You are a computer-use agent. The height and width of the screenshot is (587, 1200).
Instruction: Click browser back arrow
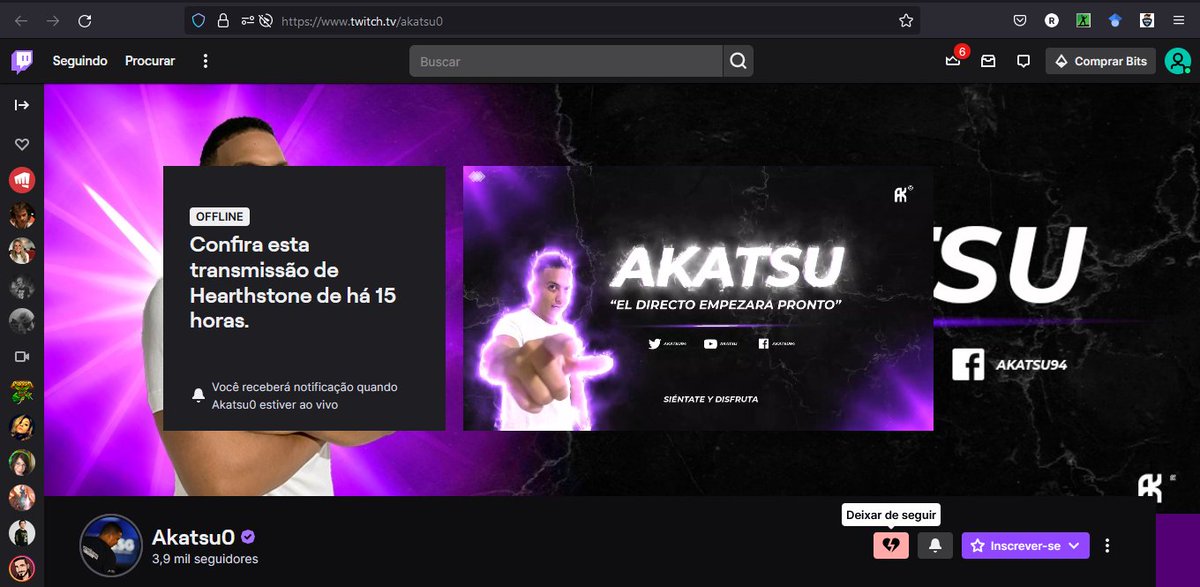click(x=21, y=20)
